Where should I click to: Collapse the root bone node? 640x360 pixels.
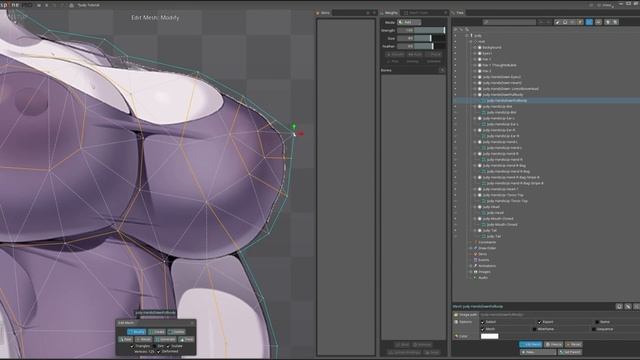click(x=470, y=42)
